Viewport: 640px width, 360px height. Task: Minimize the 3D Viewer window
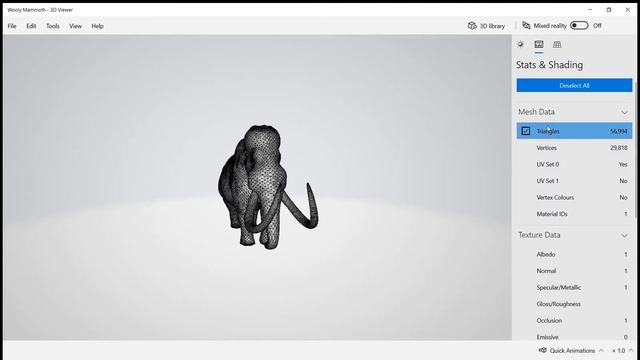pyautogui.click(x=590, y=9)
